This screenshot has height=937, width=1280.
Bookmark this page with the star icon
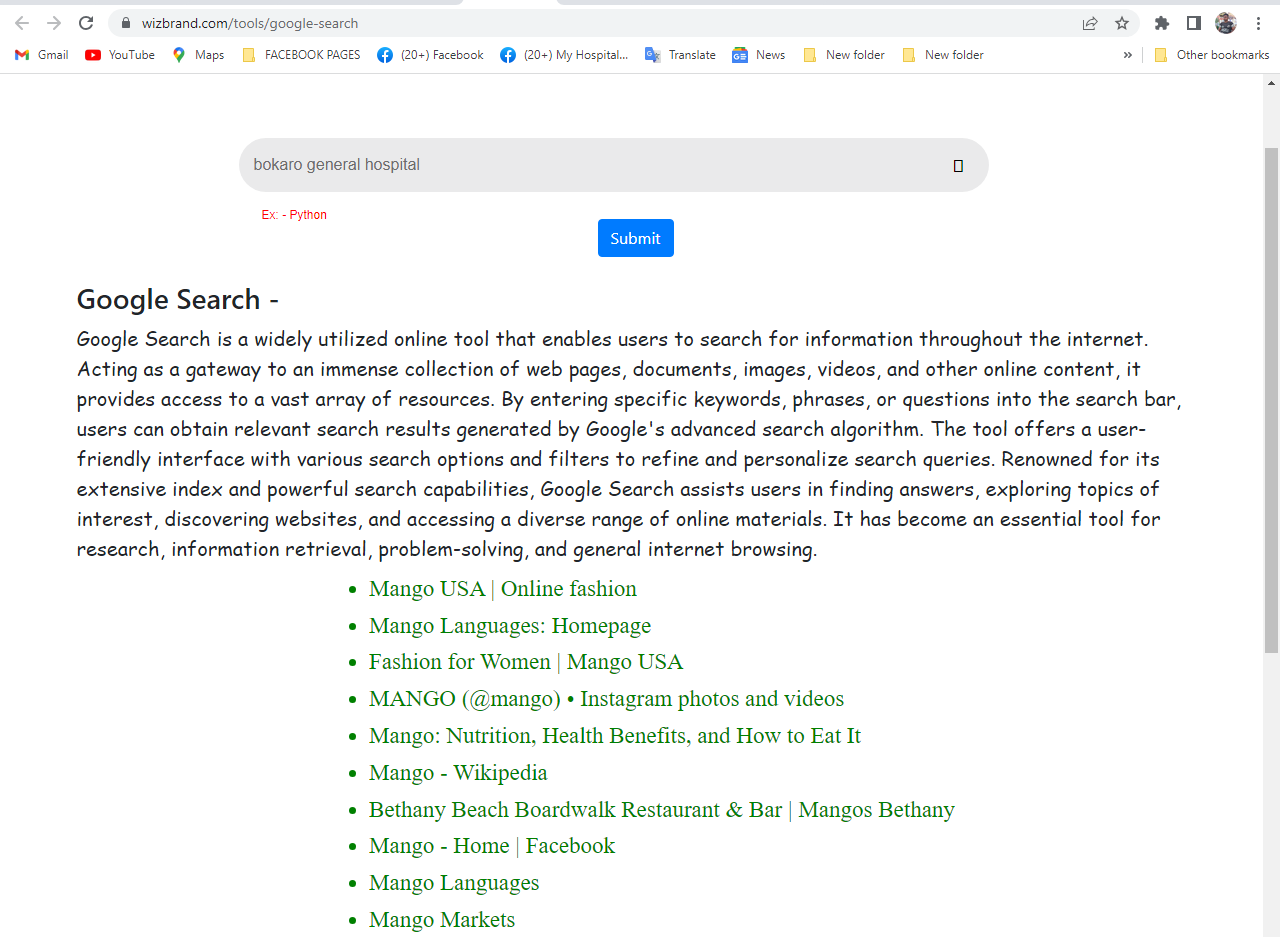1122,22
